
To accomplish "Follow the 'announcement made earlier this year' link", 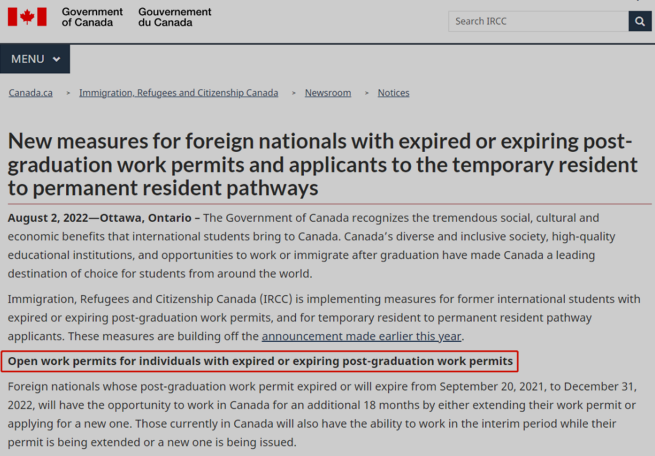I will (361, 336).
